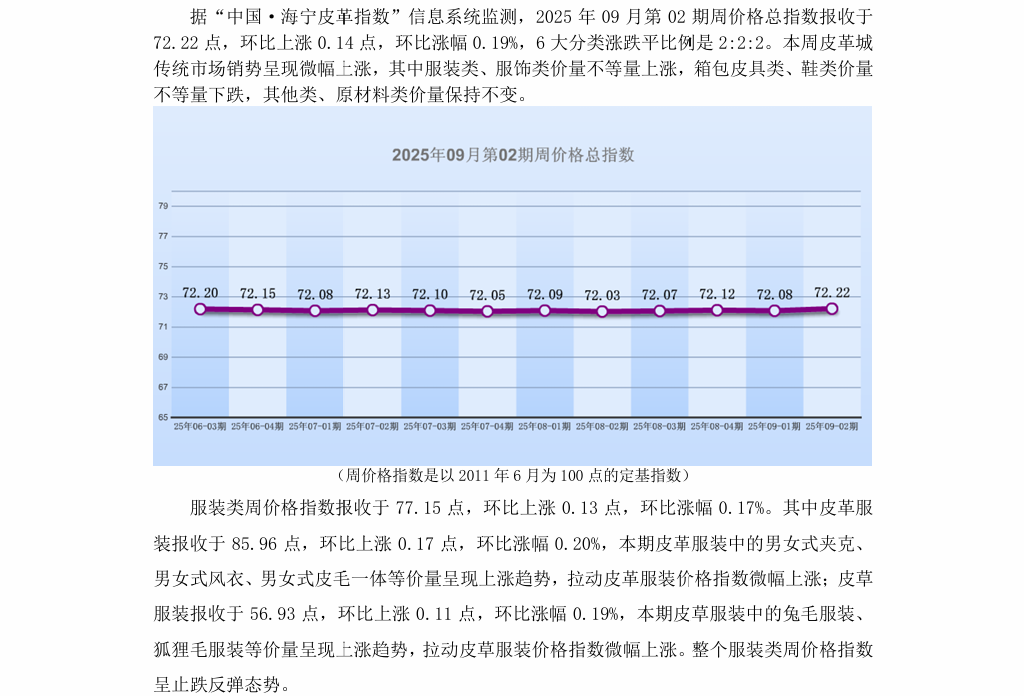
Task: Click the 72.03 data point marker
Action: tap(602, 312)
